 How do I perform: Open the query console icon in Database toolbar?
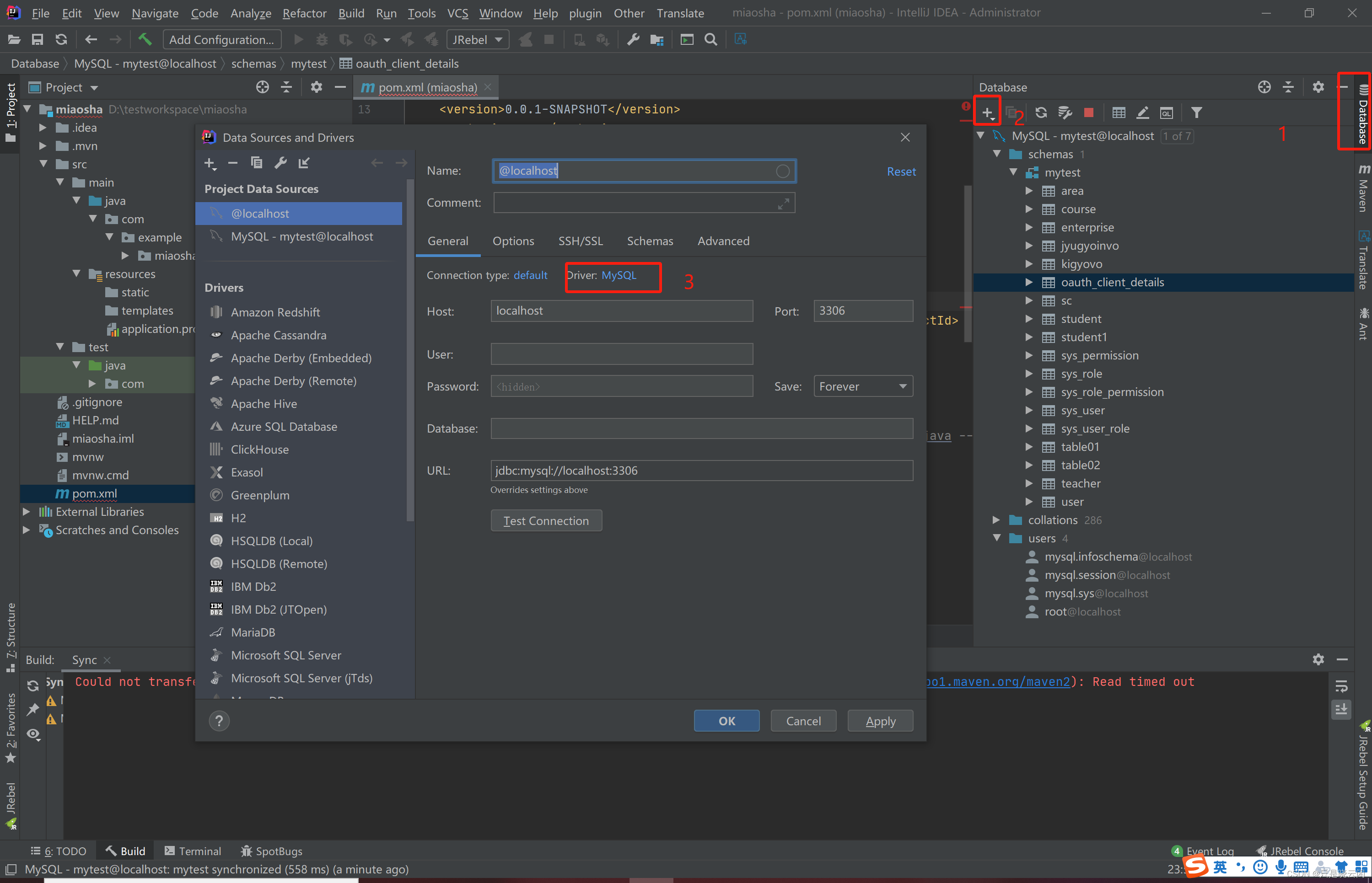coord(1166,112)
